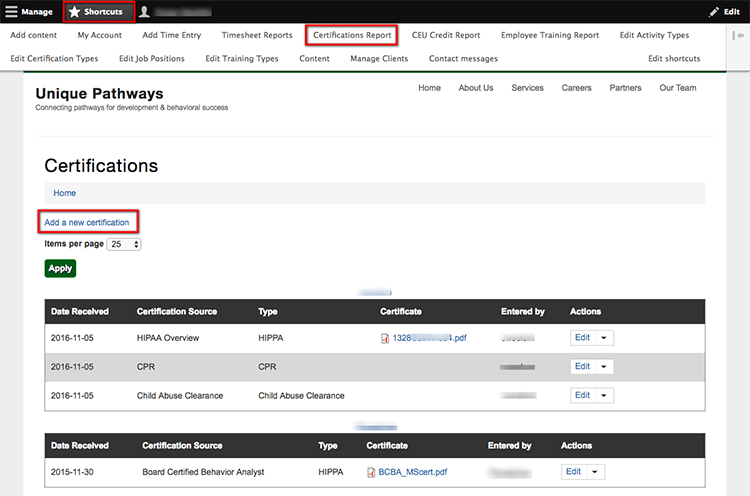This screenshot has width=750, height=496.
Task: Expand the Edit arrow for CPR row
Action: (603, 367)
